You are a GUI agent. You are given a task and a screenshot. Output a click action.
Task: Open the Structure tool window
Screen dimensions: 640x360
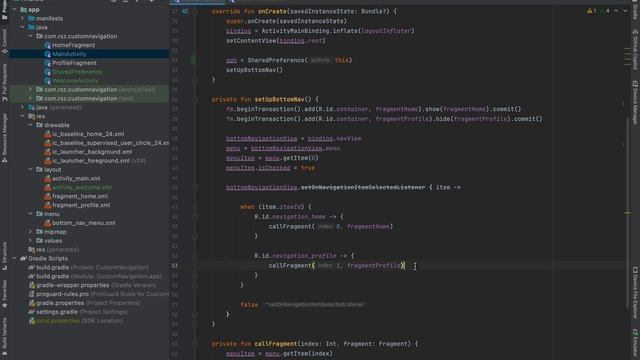[4, 256]
